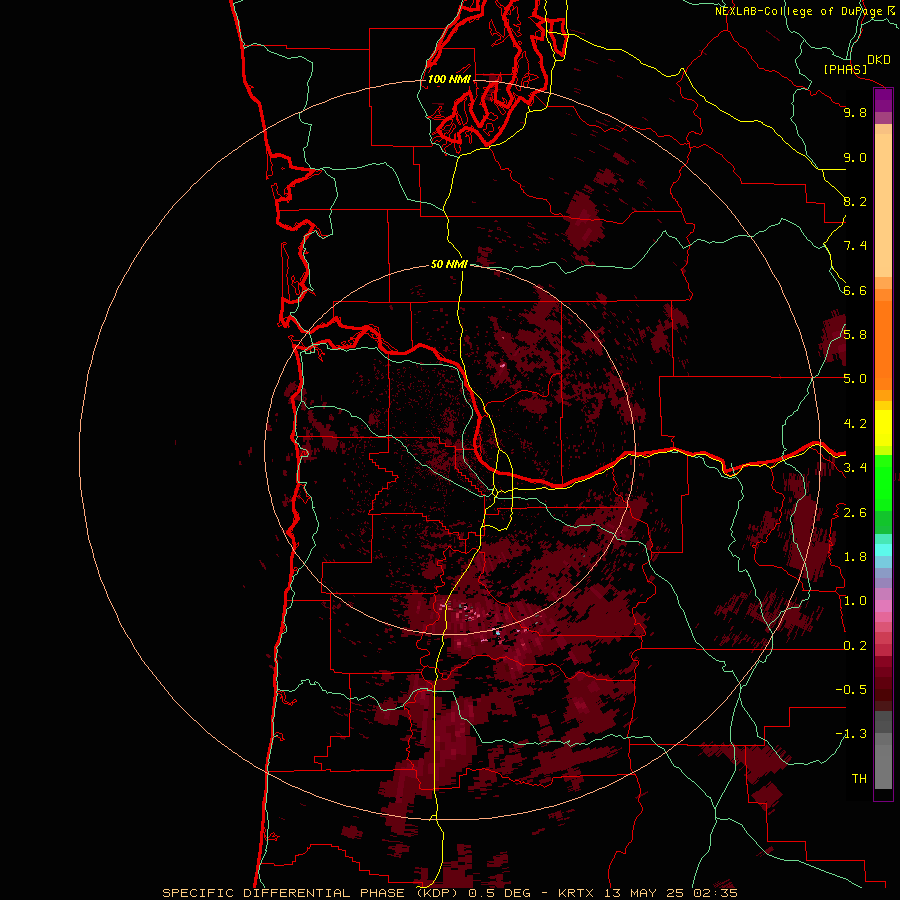
Task: Click the 6.6 value on color scale
Action: pyautogui.click(x=855, y=290)
